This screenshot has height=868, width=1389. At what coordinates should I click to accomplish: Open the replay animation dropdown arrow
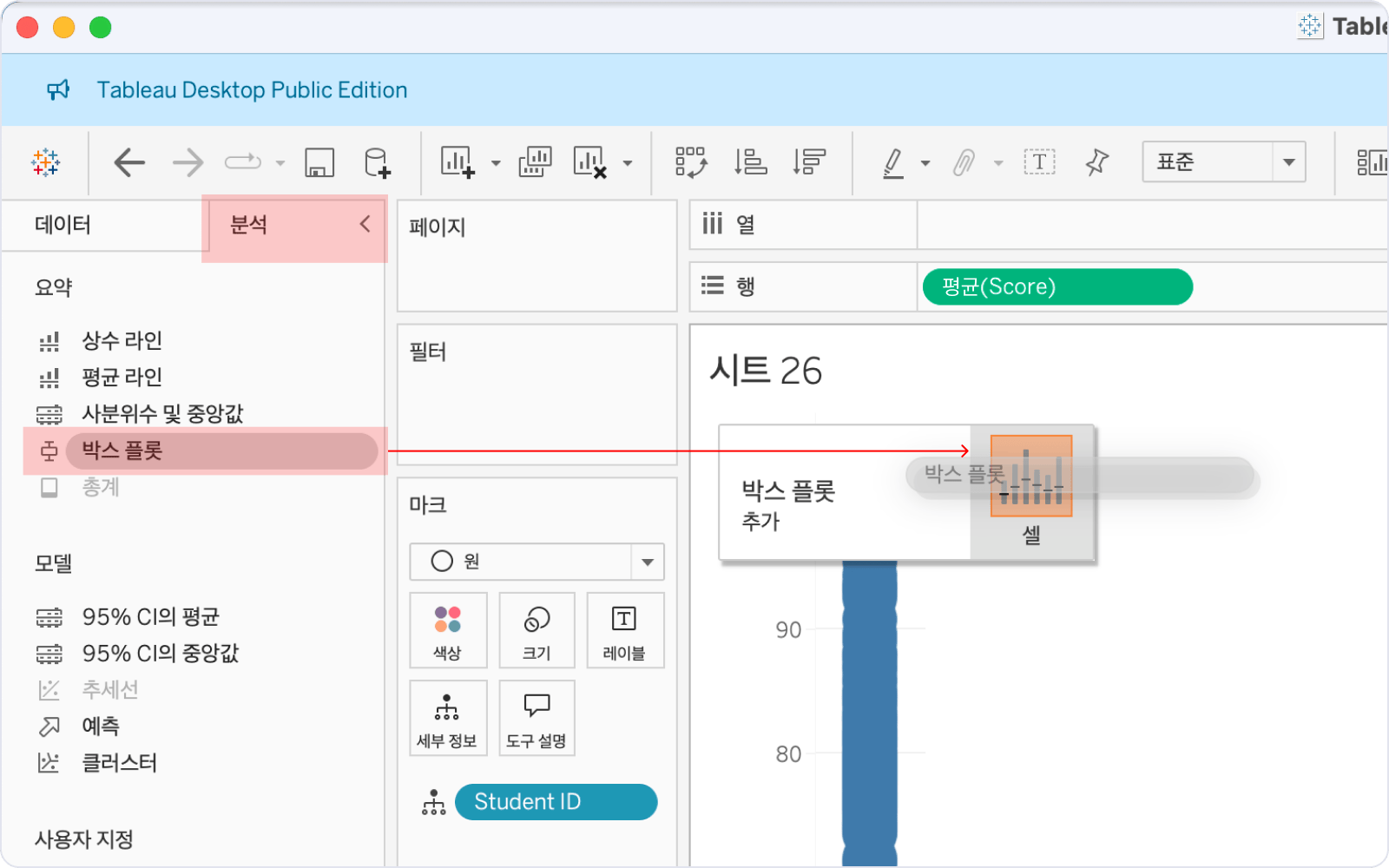click(280, 163)
